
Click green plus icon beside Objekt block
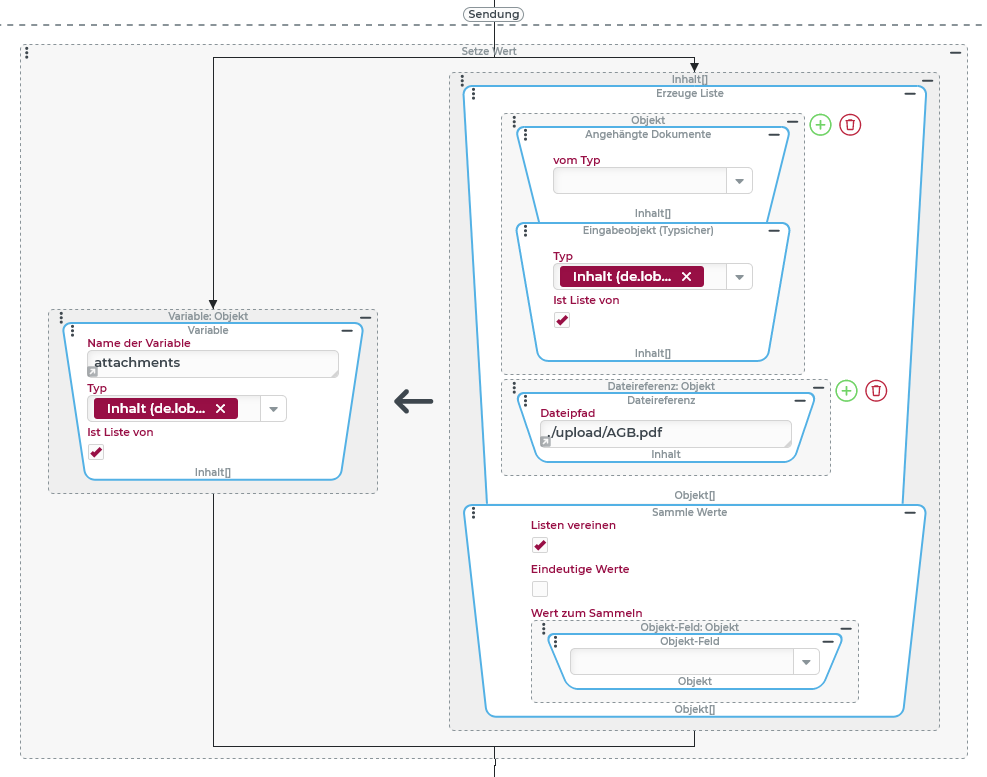pyautogui.click(x=820, y=125)
